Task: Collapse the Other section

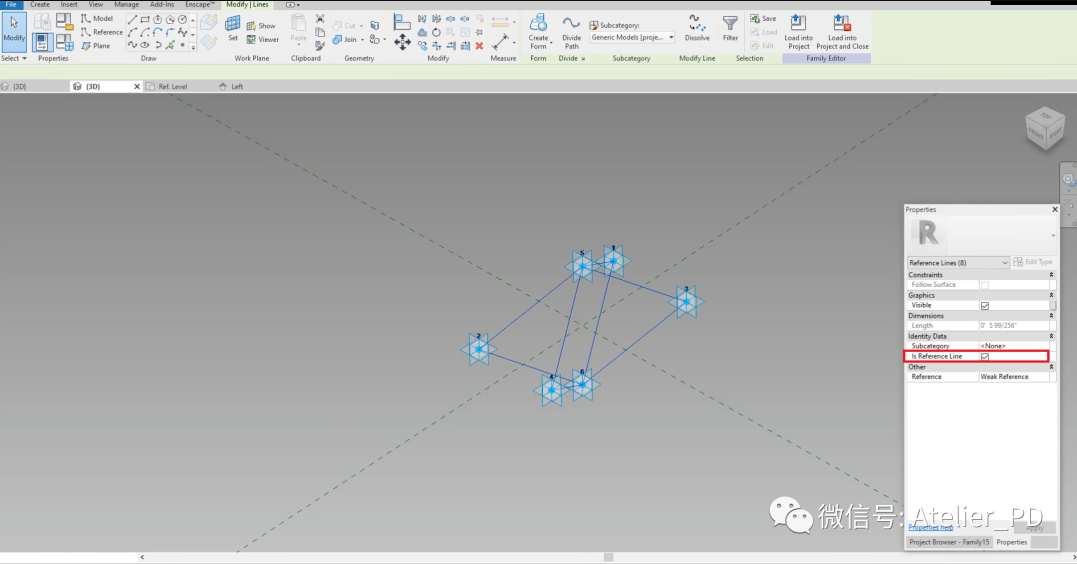Action: [1051, 367]
